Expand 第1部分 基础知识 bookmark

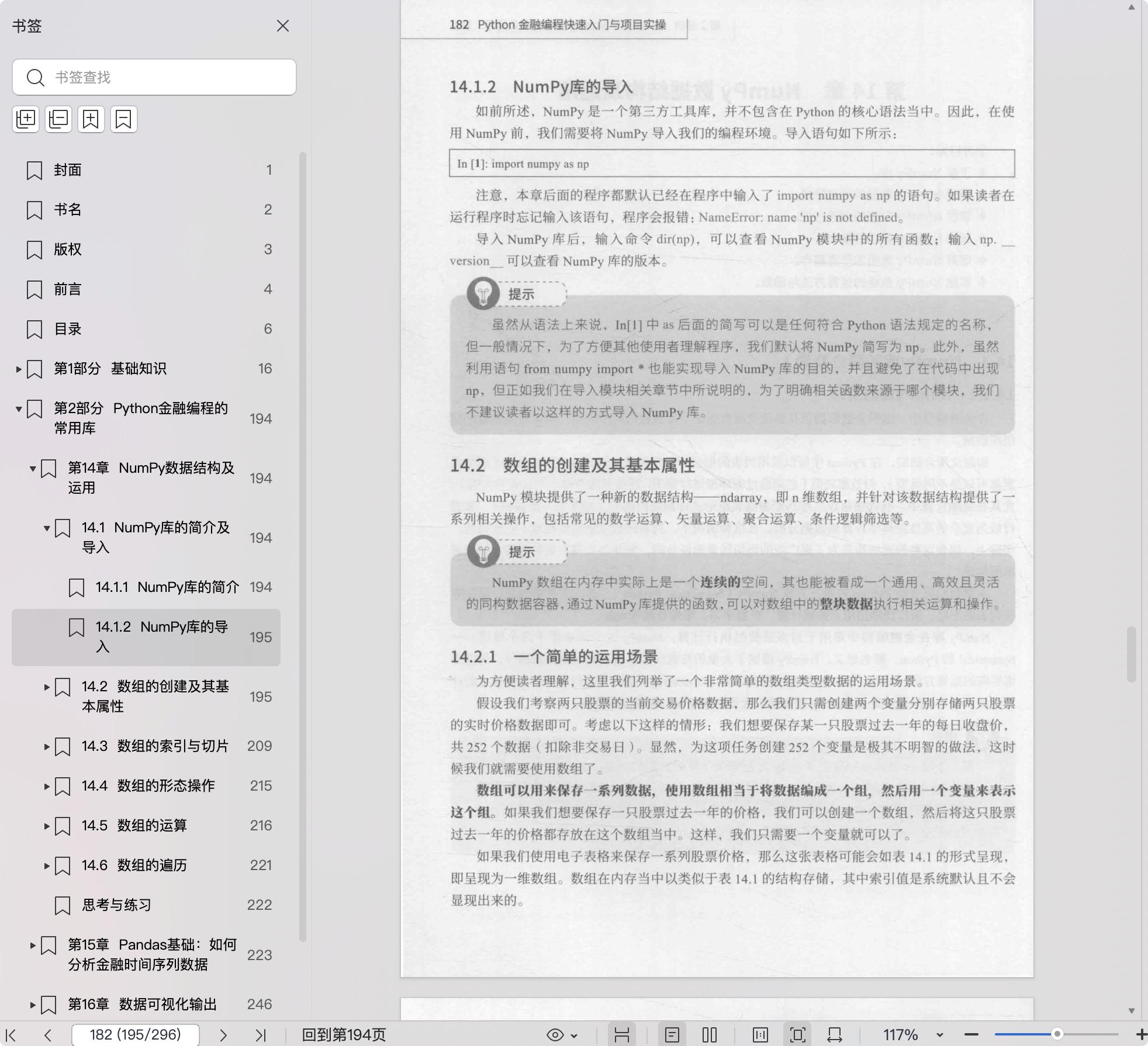click(x=19, y=369)
